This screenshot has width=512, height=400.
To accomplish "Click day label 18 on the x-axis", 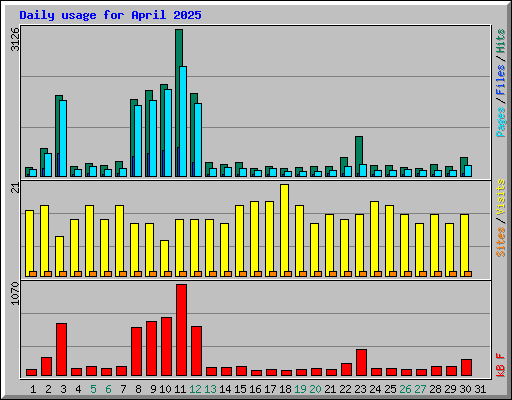I will pyautogui.click(x=285, y=389).
